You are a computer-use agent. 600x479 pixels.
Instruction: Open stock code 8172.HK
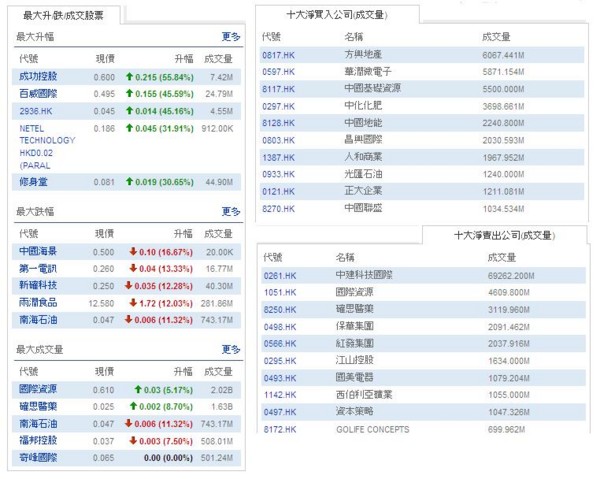coord(280,430)
